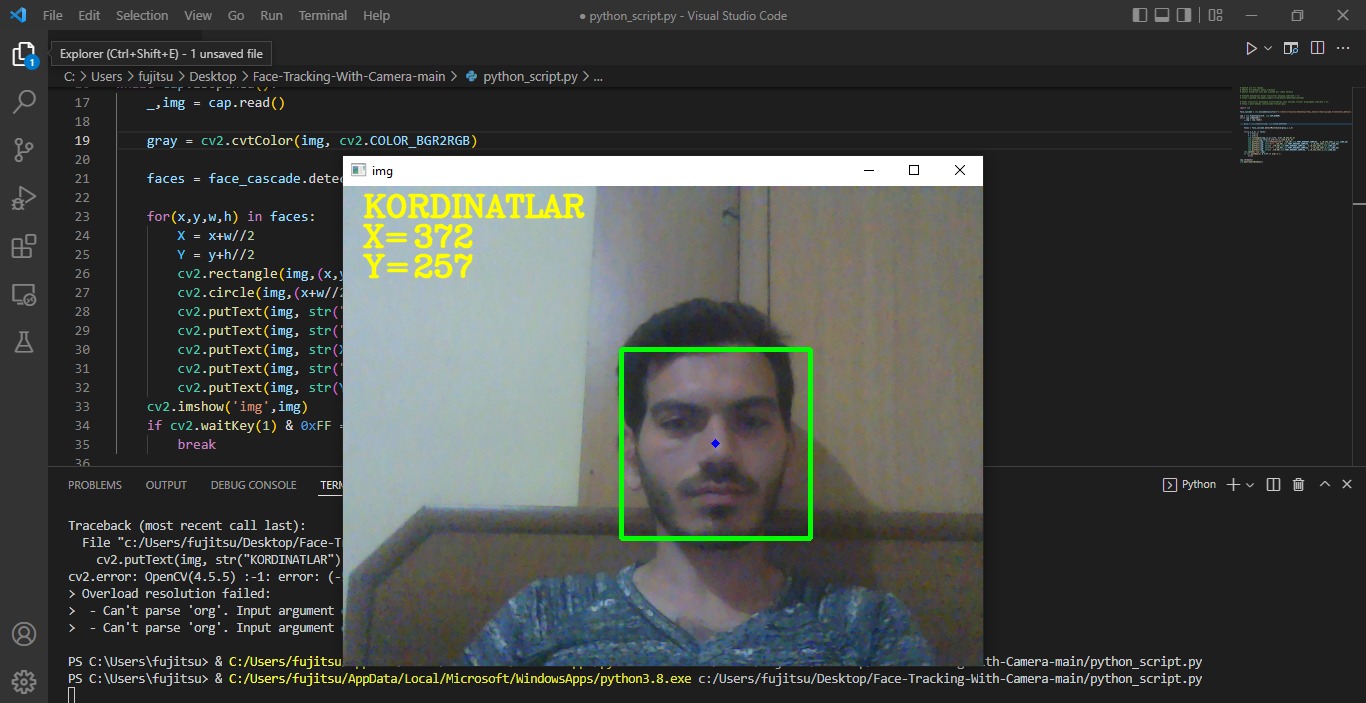Click the 'break' statement on line 35
Image resolution: width=1366 pixels, height=703 pixels.
pos(196,445)
